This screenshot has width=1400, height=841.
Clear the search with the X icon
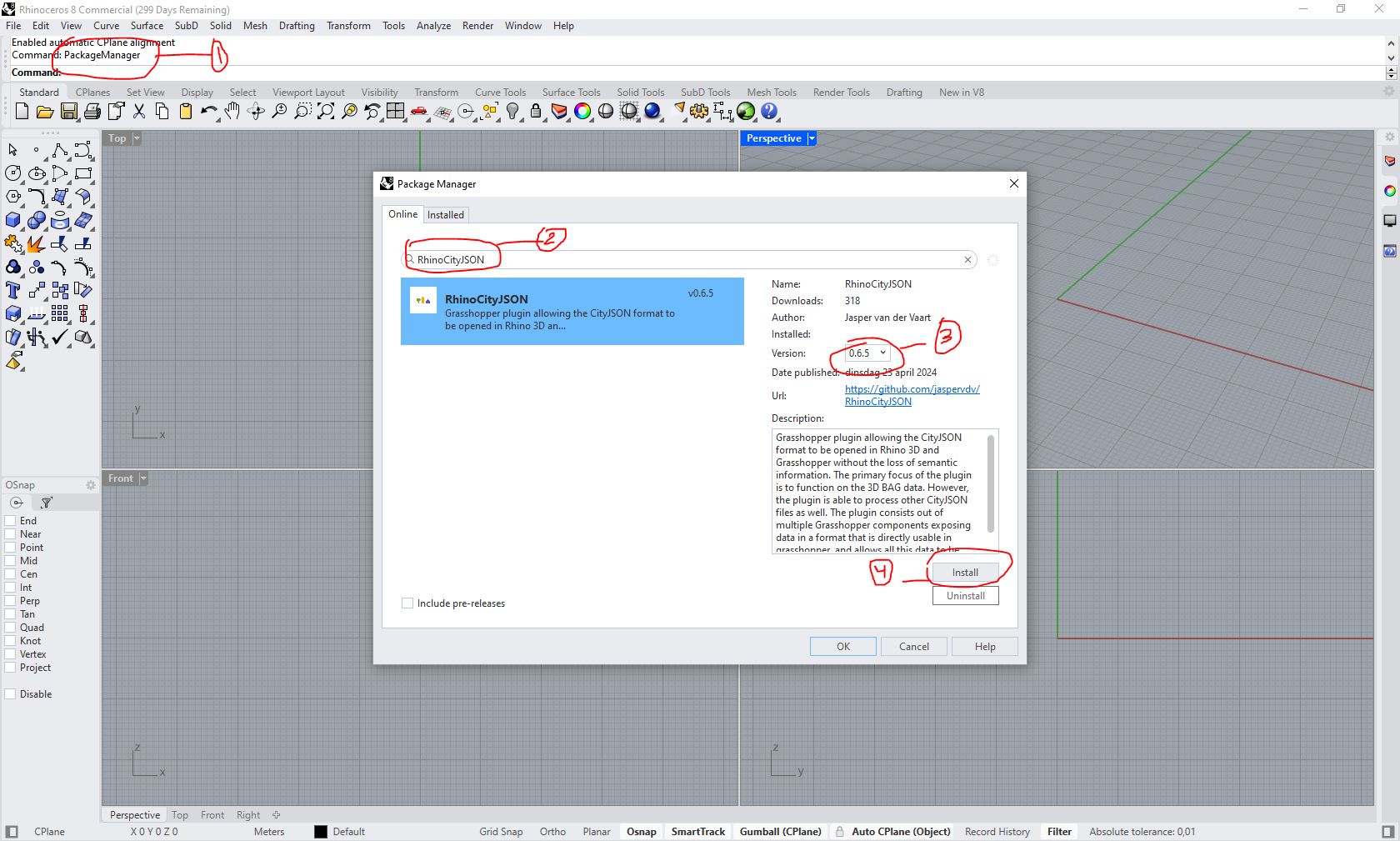click(967, 259)
